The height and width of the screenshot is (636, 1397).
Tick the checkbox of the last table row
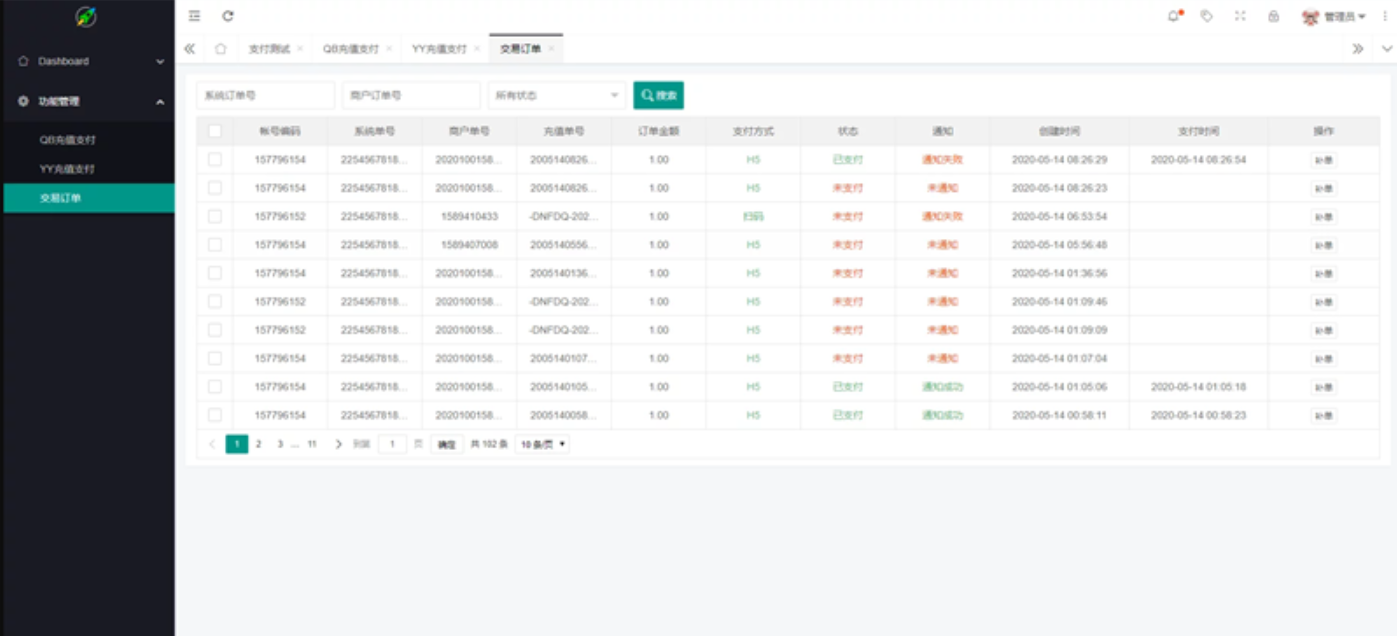(215, 415)
